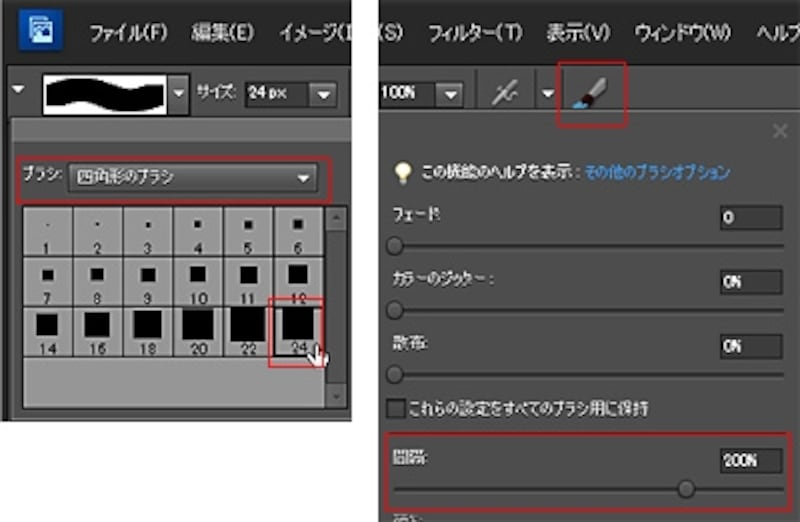Select the square brush size 10
This screenshot has height=522, width=800.
pyautogui.click(x=197, y=282)
